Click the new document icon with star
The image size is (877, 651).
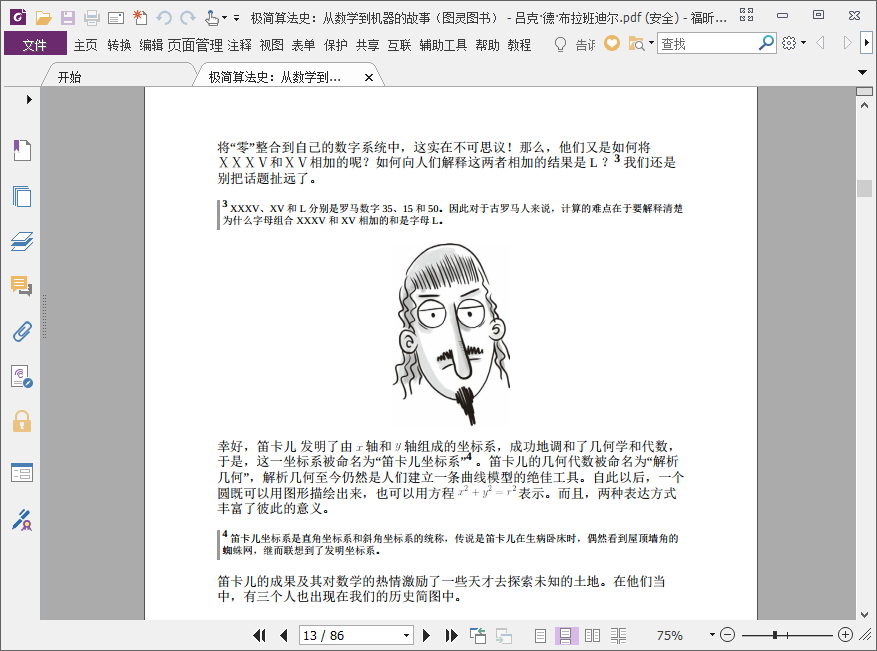coord(140,18)
